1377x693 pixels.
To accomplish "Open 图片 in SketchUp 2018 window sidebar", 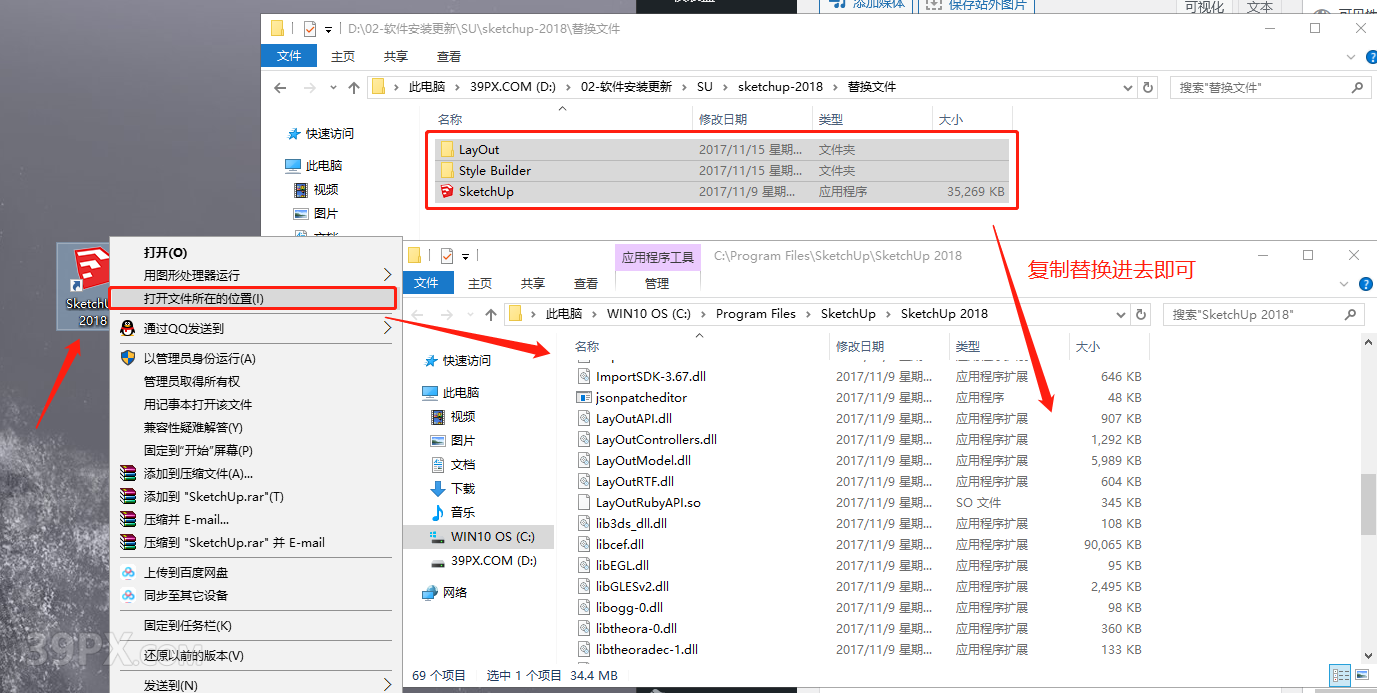I will pos(463,441).
